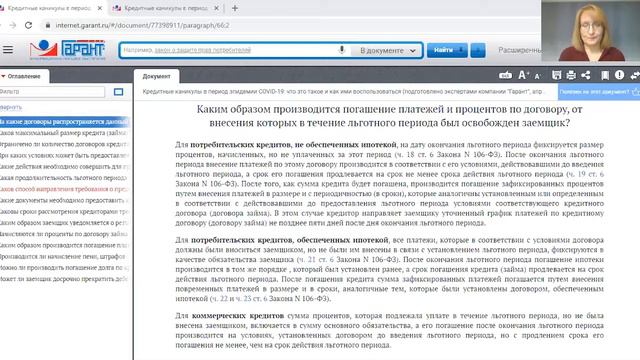Click the 'Найти' search button
The image size is (640, 360).
[447, 50]
